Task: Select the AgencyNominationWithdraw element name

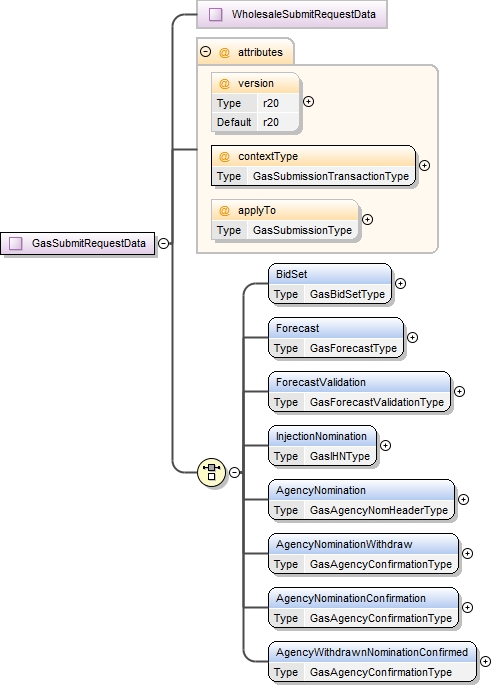Action: click(x=344, y=545)
